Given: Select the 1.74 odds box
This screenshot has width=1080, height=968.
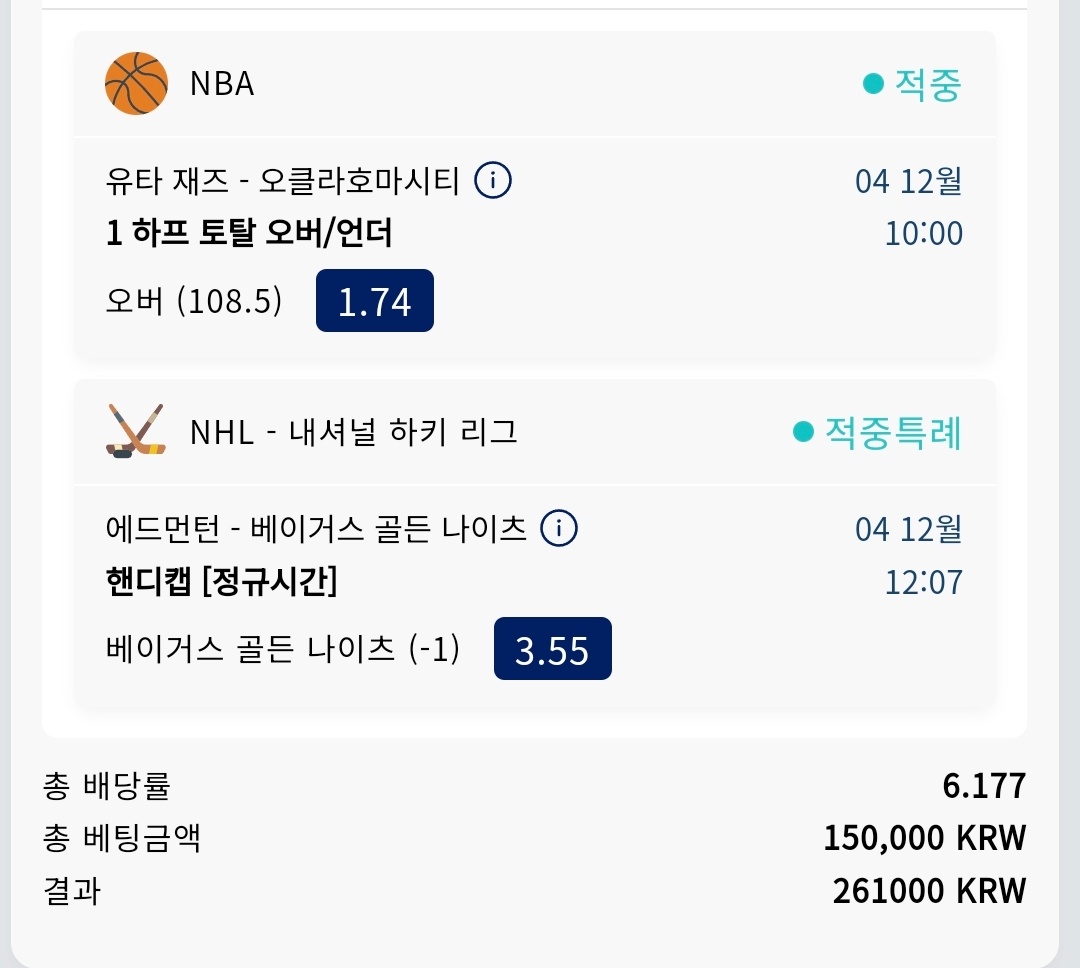Looking at the screenshot, I should point(375,301).
